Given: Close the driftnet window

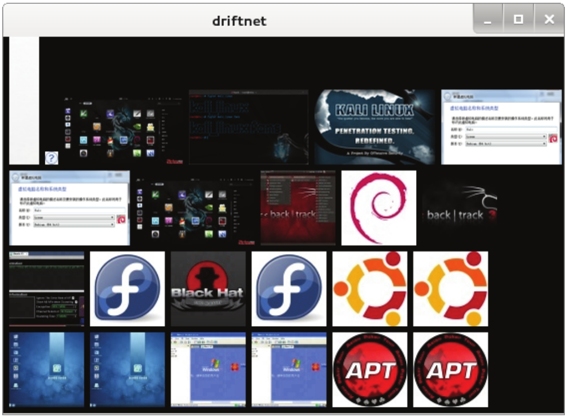Looking at the screenshot, I should point(549,19).
